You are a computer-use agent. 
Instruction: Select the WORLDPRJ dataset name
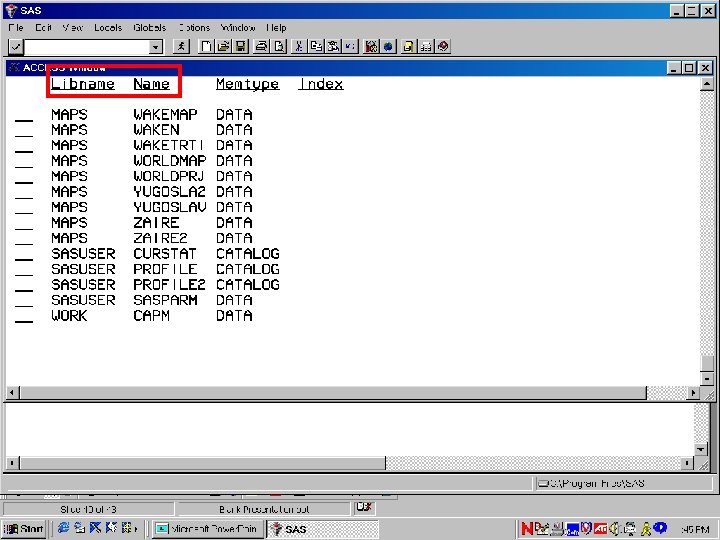click(169, 176)
